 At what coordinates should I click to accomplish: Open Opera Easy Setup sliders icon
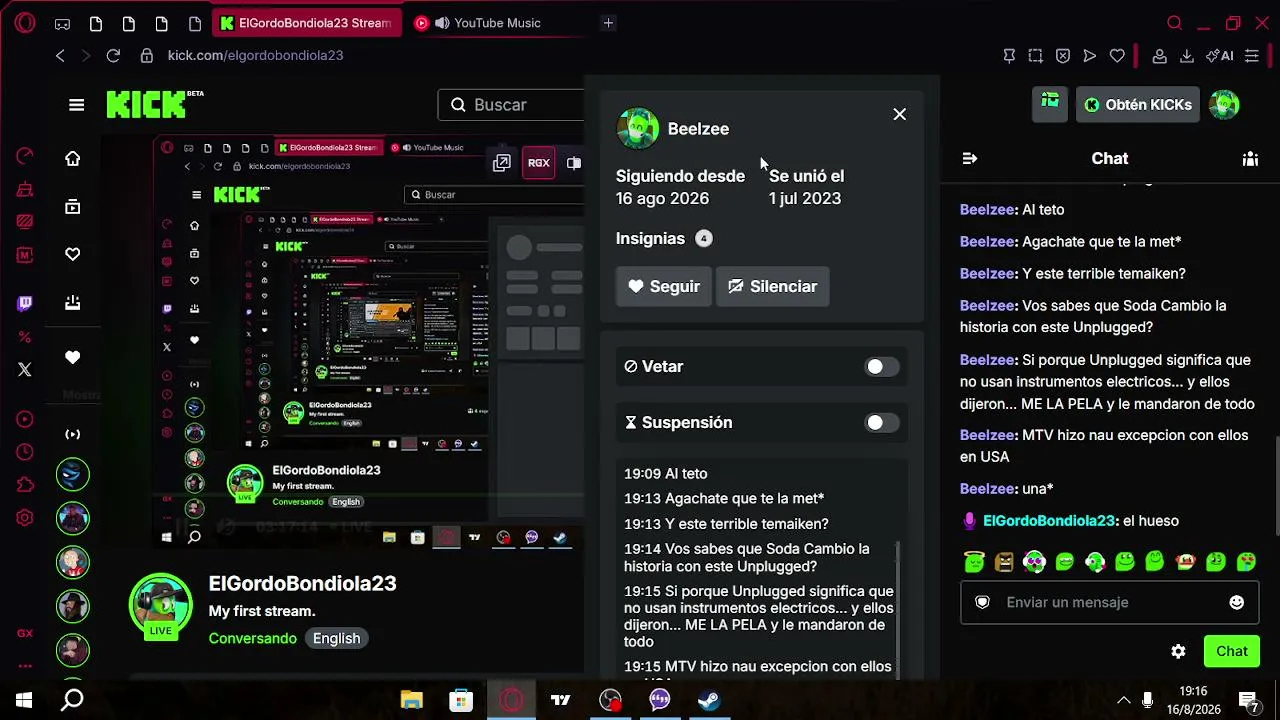pyautogui.click(x=1251, y=56)
